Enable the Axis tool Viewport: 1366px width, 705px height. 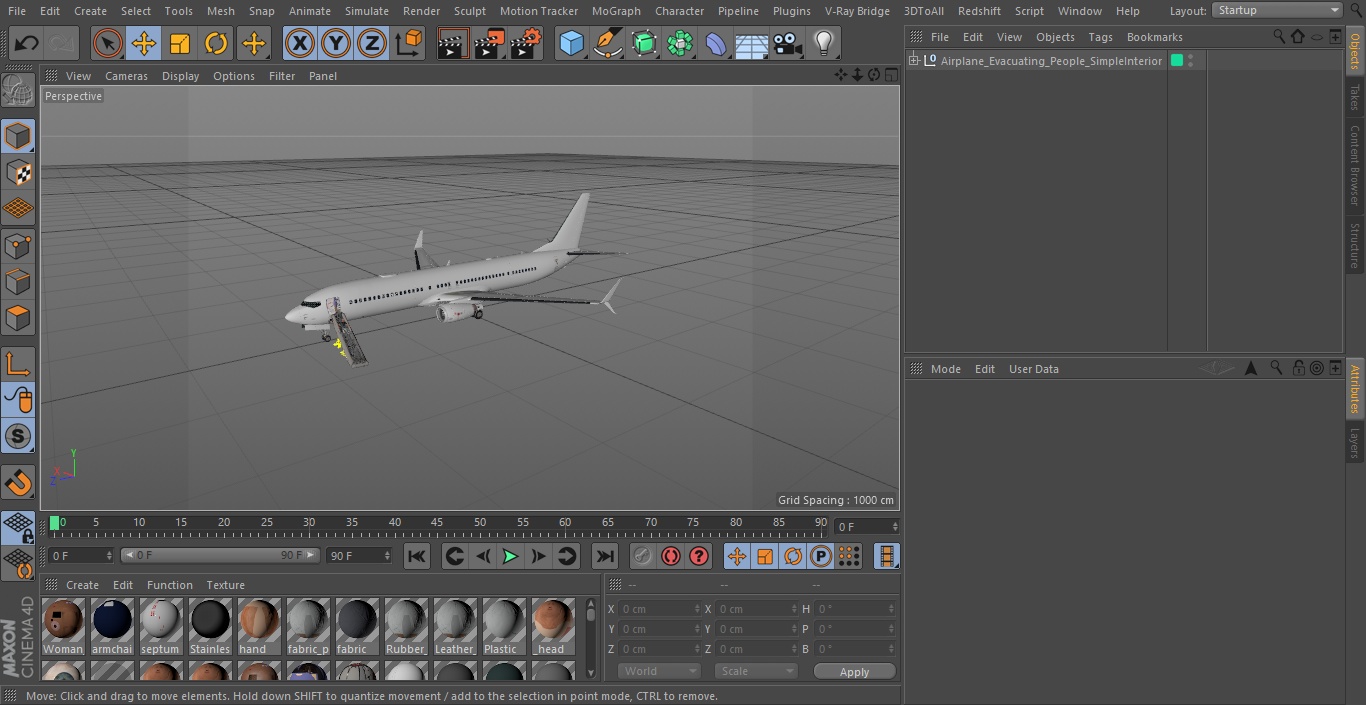[18, 363]
